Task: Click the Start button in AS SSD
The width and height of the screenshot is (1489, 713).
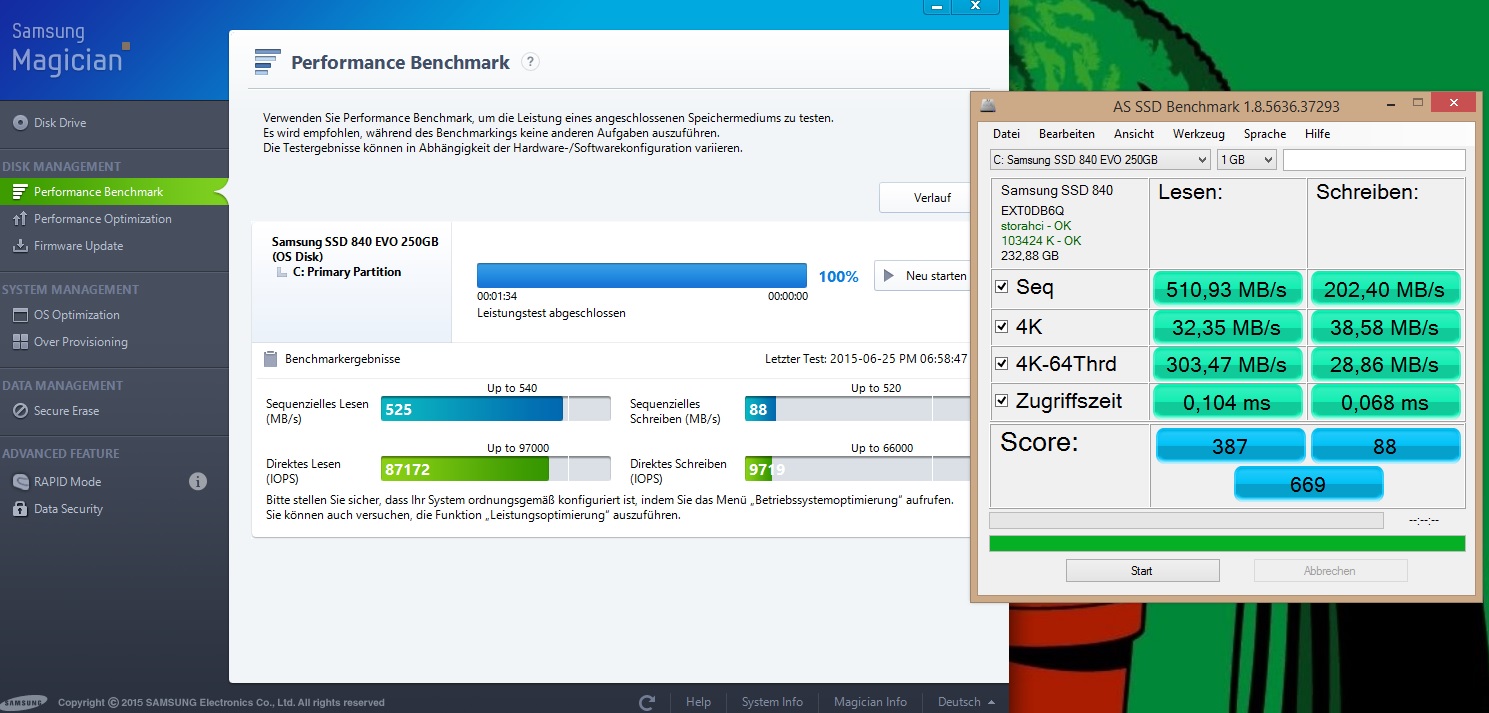Action: point(1142,571)
